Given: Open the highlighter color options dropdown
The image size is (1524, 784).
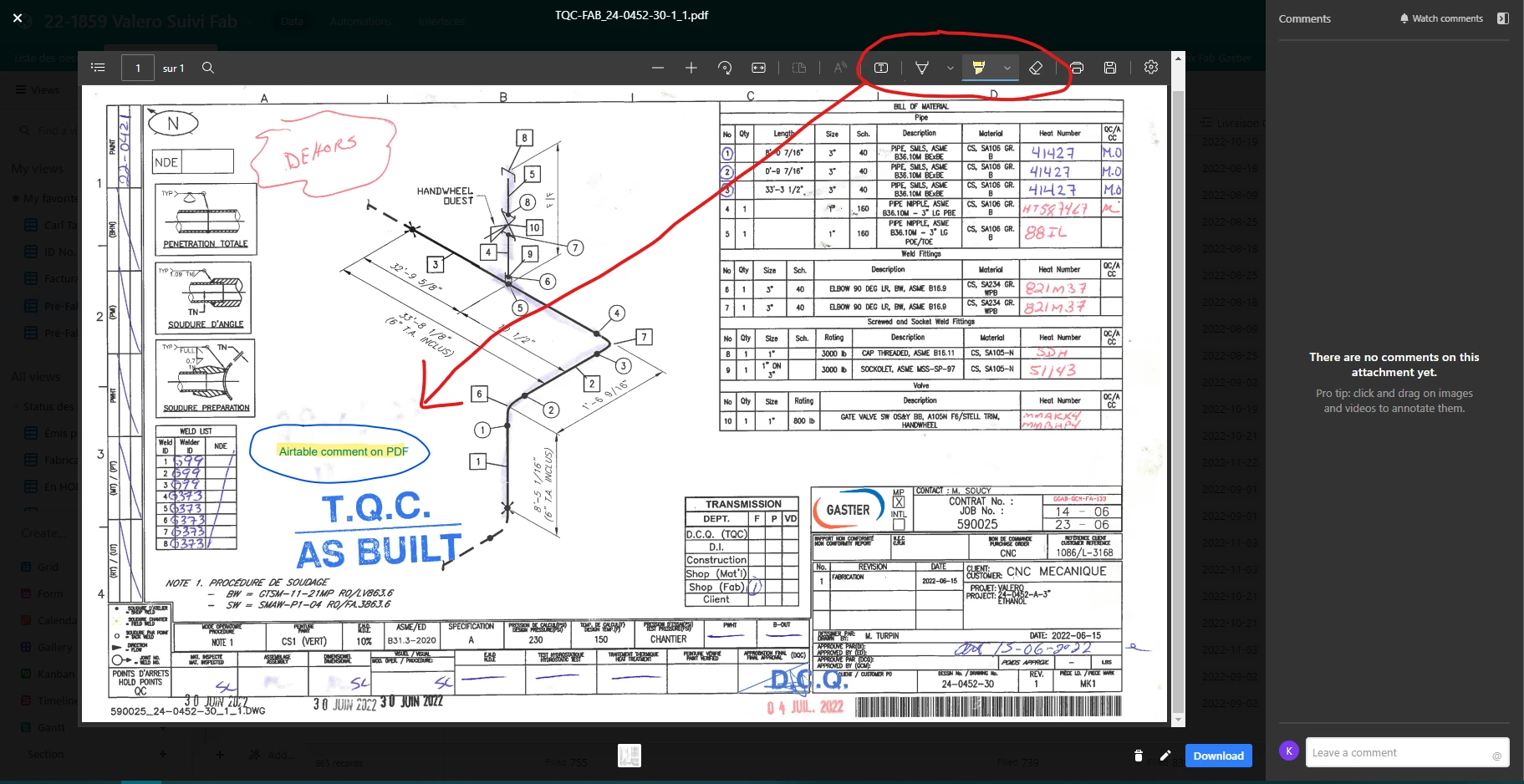Looking at the screenshot, I should [x=1007, y=68].
